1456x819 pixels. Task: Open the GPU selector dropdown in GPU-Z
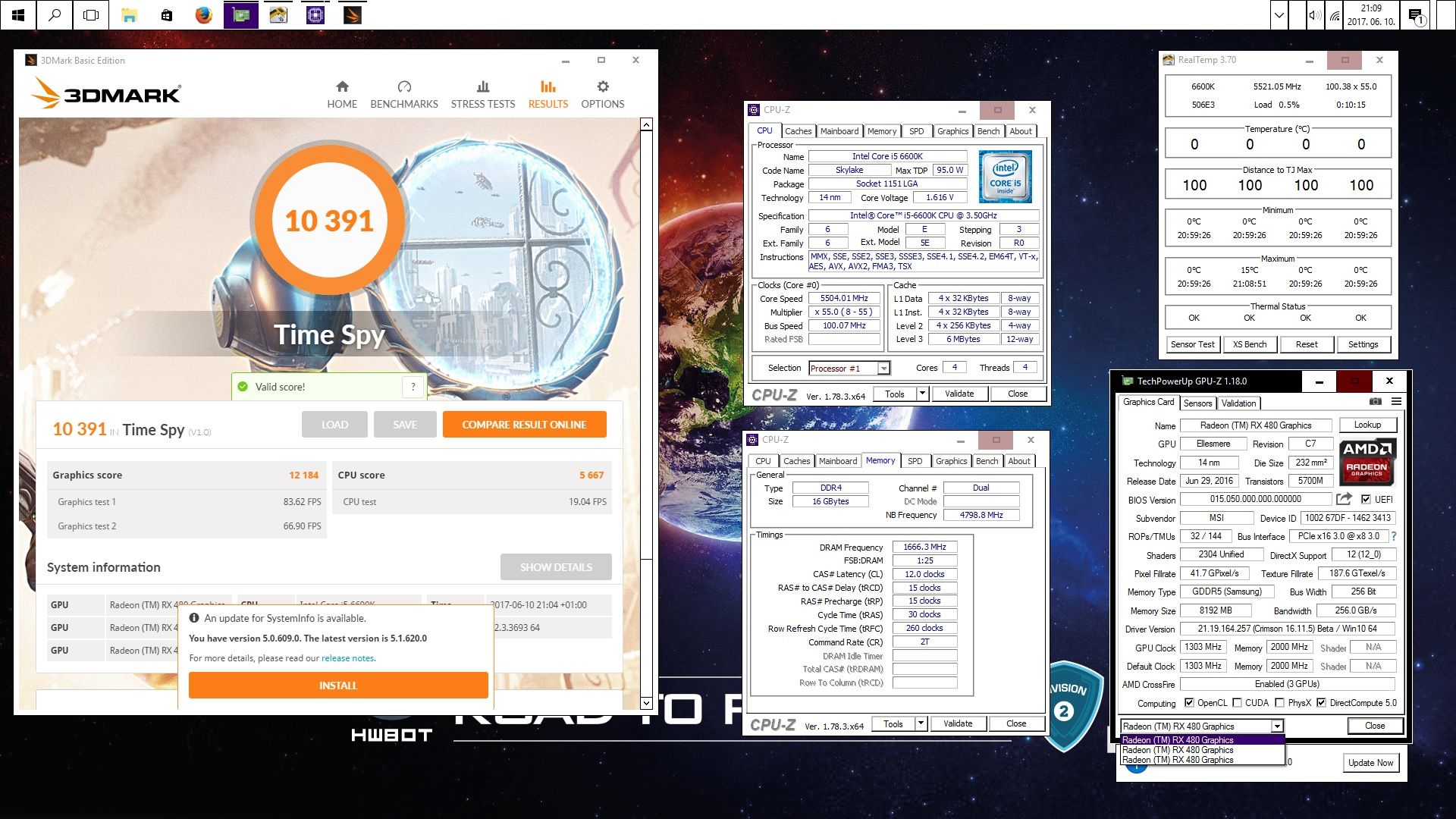[1277, 726]
